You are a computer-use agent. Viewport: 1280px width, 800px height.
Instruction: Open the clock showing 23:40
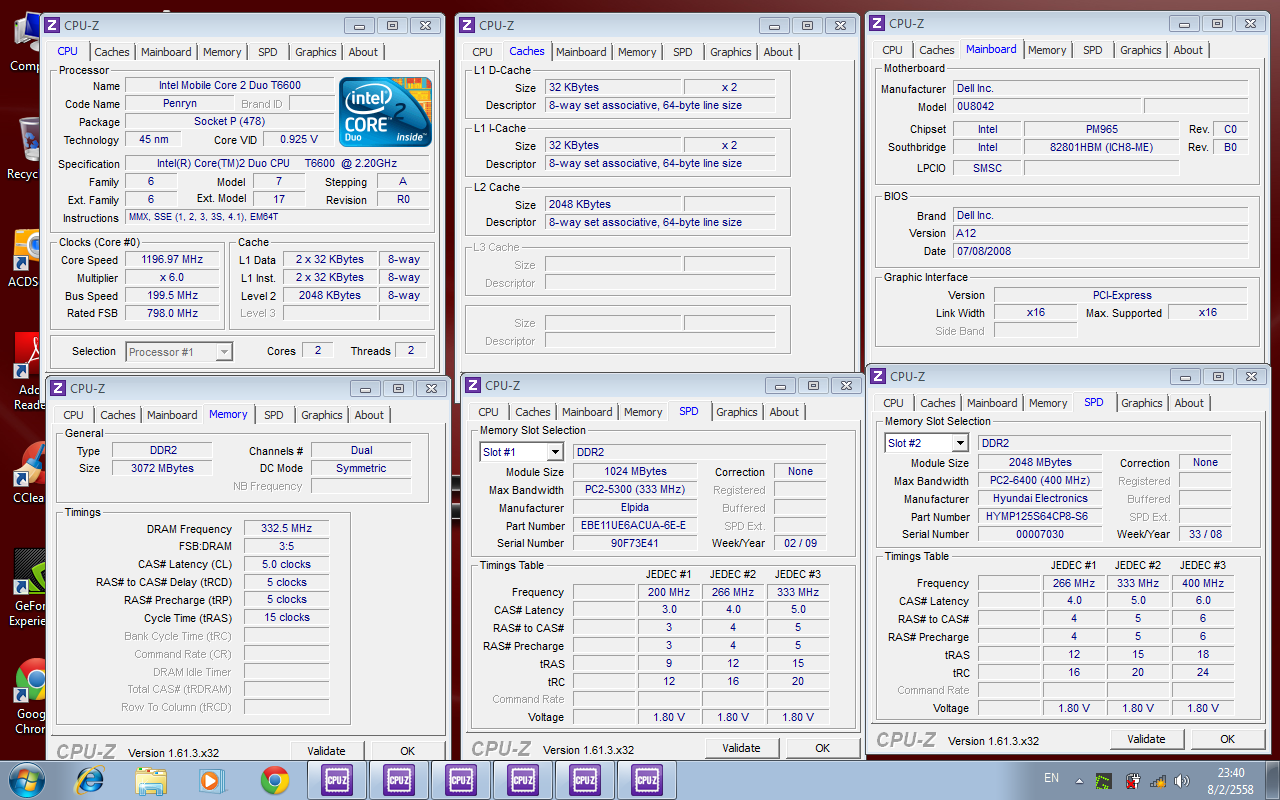(x=1232, y=780)
